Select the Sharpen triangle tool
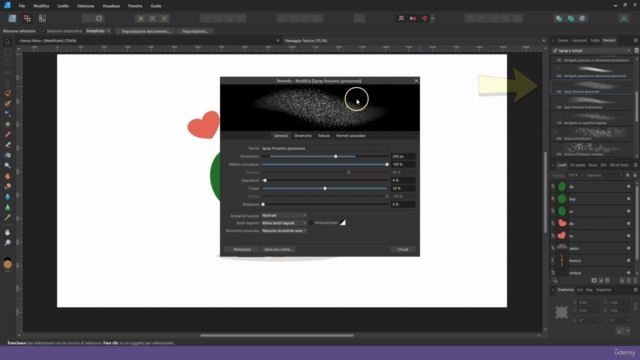 [x=7, y=207]
